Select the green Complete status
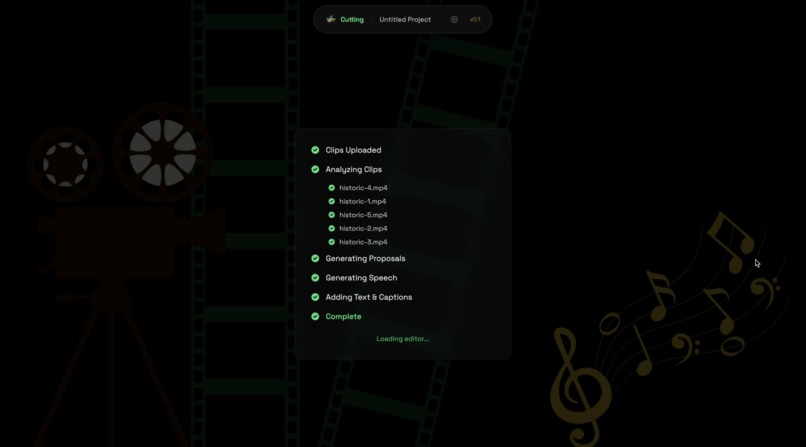Viewport: 806px width, 447px height. click(343, 316)
